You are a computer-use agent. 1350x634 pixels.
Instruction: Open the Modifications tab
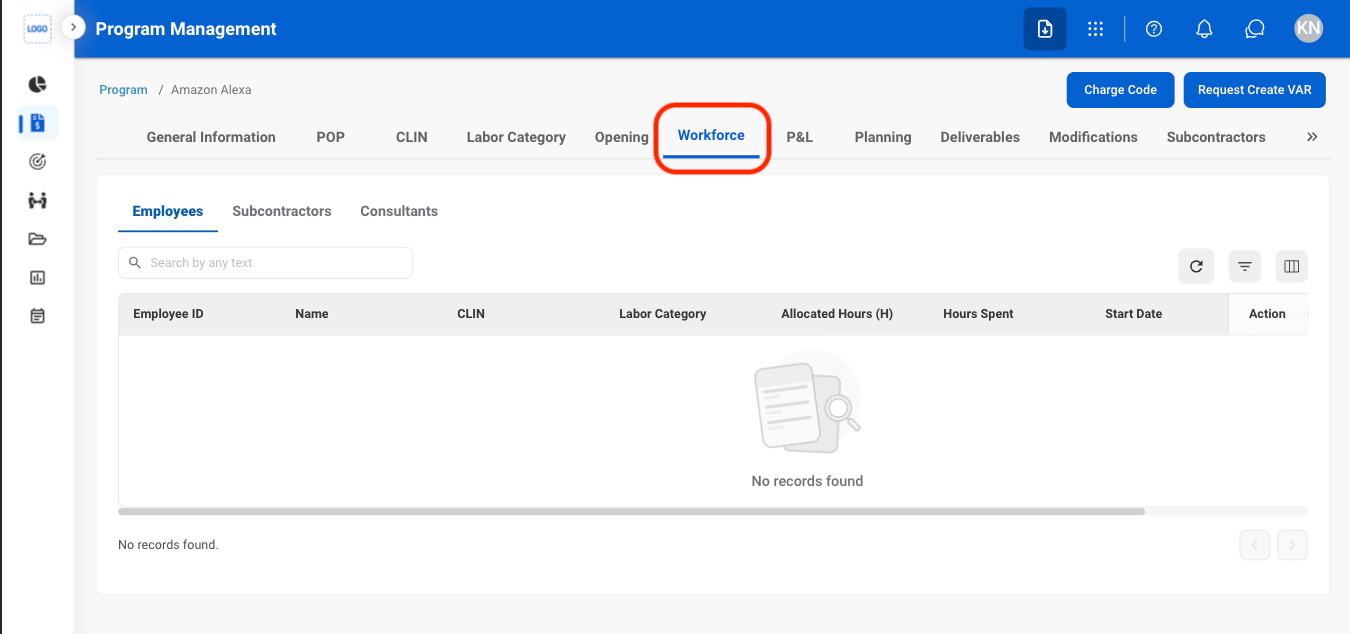click(x=1093, y=137)
